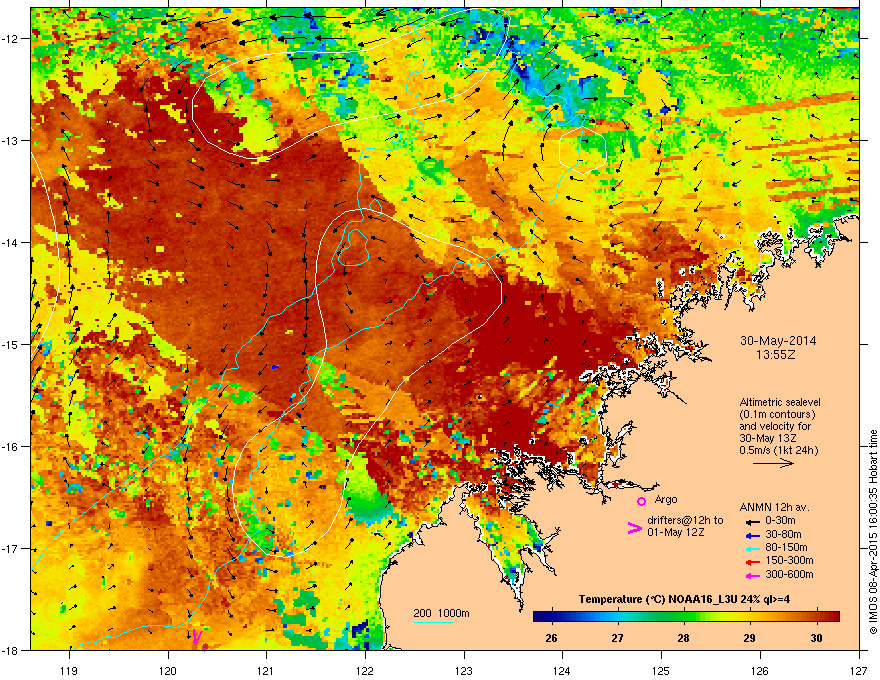The width and height of the screenshot is (880, 680).
Task: Click the '30-80m' depth label
Action: [x=783, y=535]
